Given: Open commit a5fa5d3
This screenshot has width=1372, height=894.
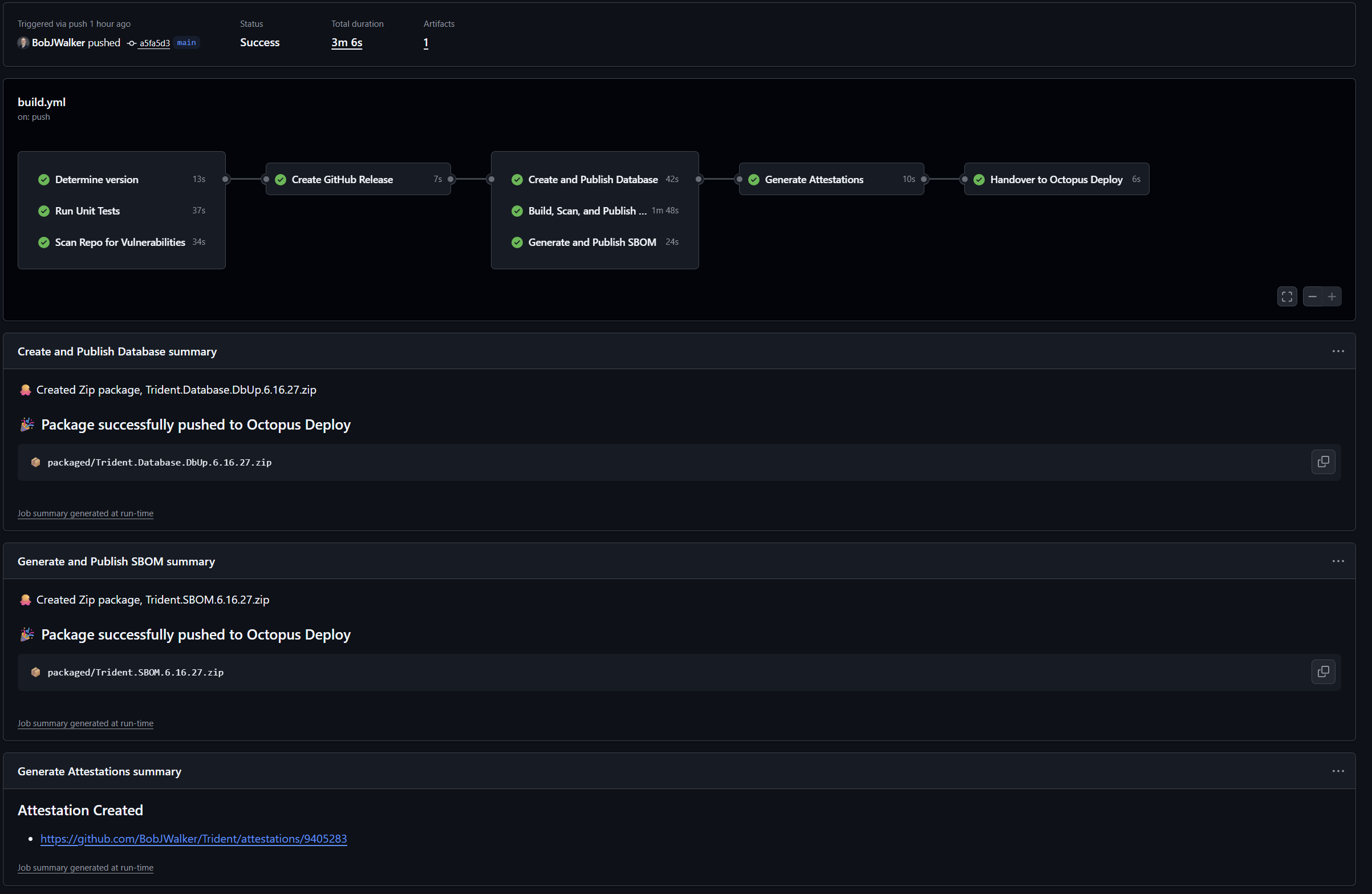Looking at the screenshot, I should 153,43.
